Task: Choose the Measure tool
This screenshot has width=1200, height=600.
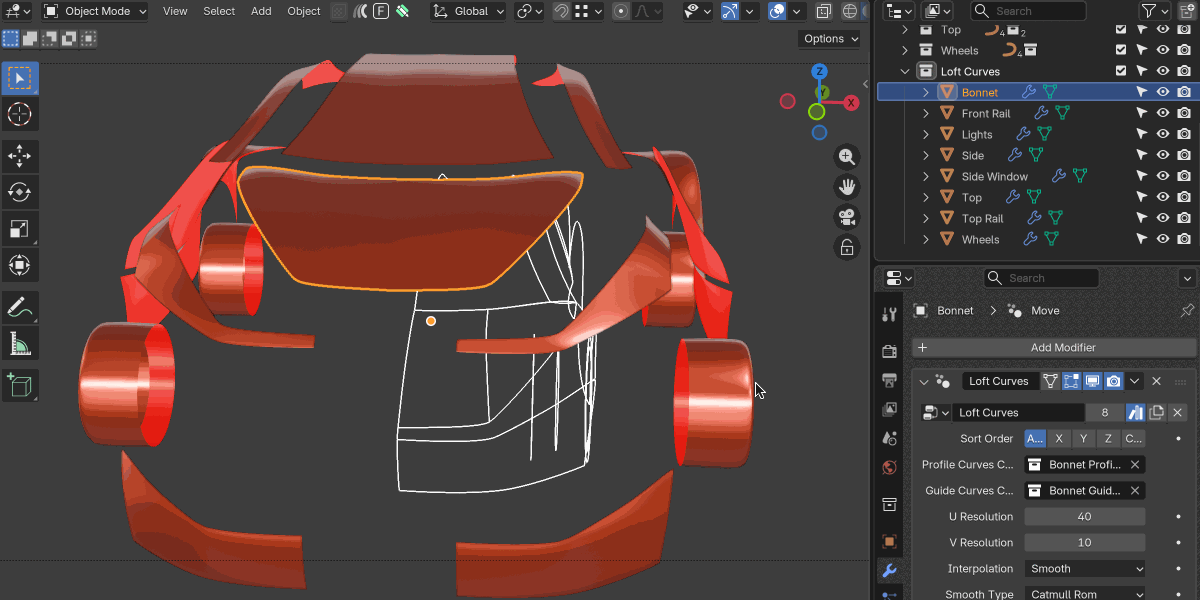Action: [19, 345]
